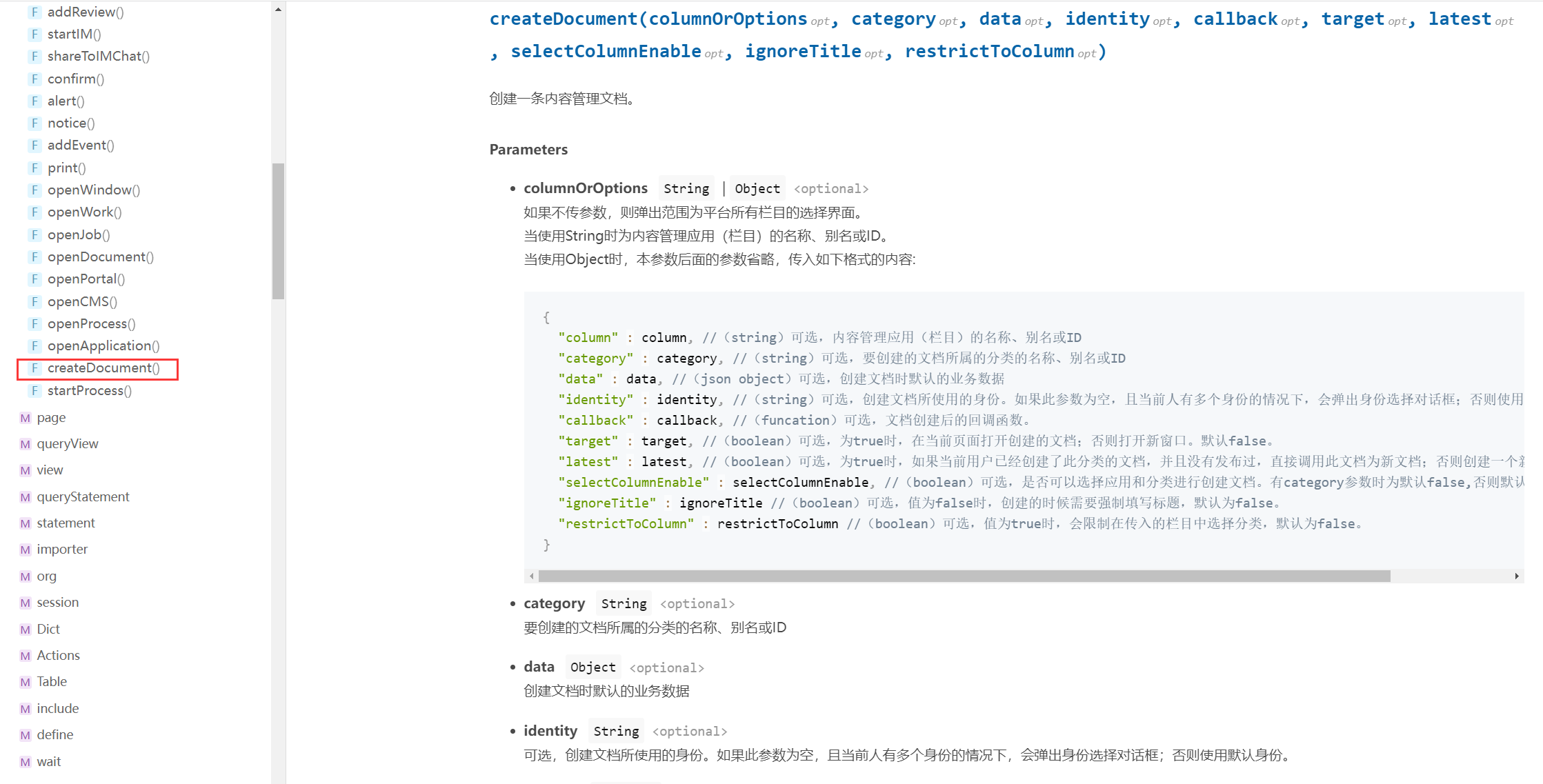Click the M icon next to queryView
1543x784 pixels.
[26, 444]
